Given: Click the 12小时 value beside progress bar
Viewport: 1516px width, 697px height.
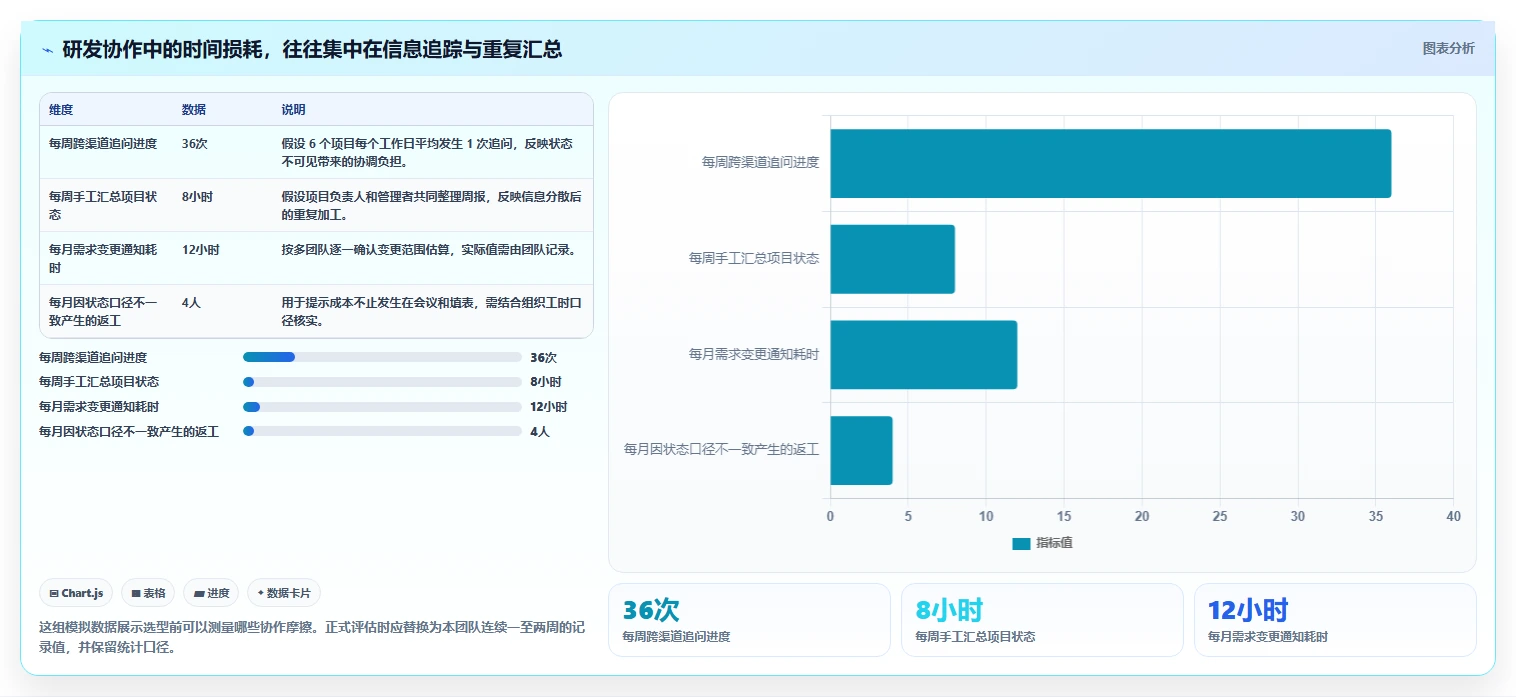Looking at the screenshot, I should click(x=549, y=407).
